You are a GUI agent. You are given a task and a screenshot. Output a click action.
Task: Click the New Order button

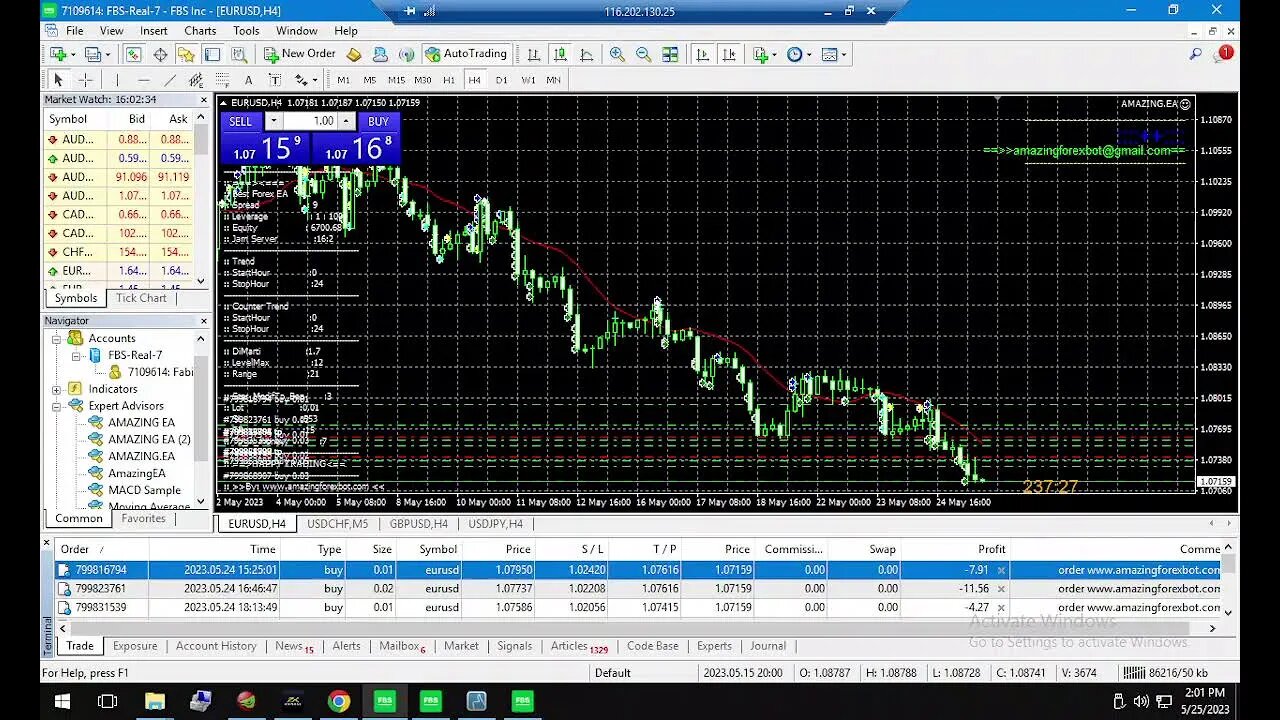tap(300, 54)
